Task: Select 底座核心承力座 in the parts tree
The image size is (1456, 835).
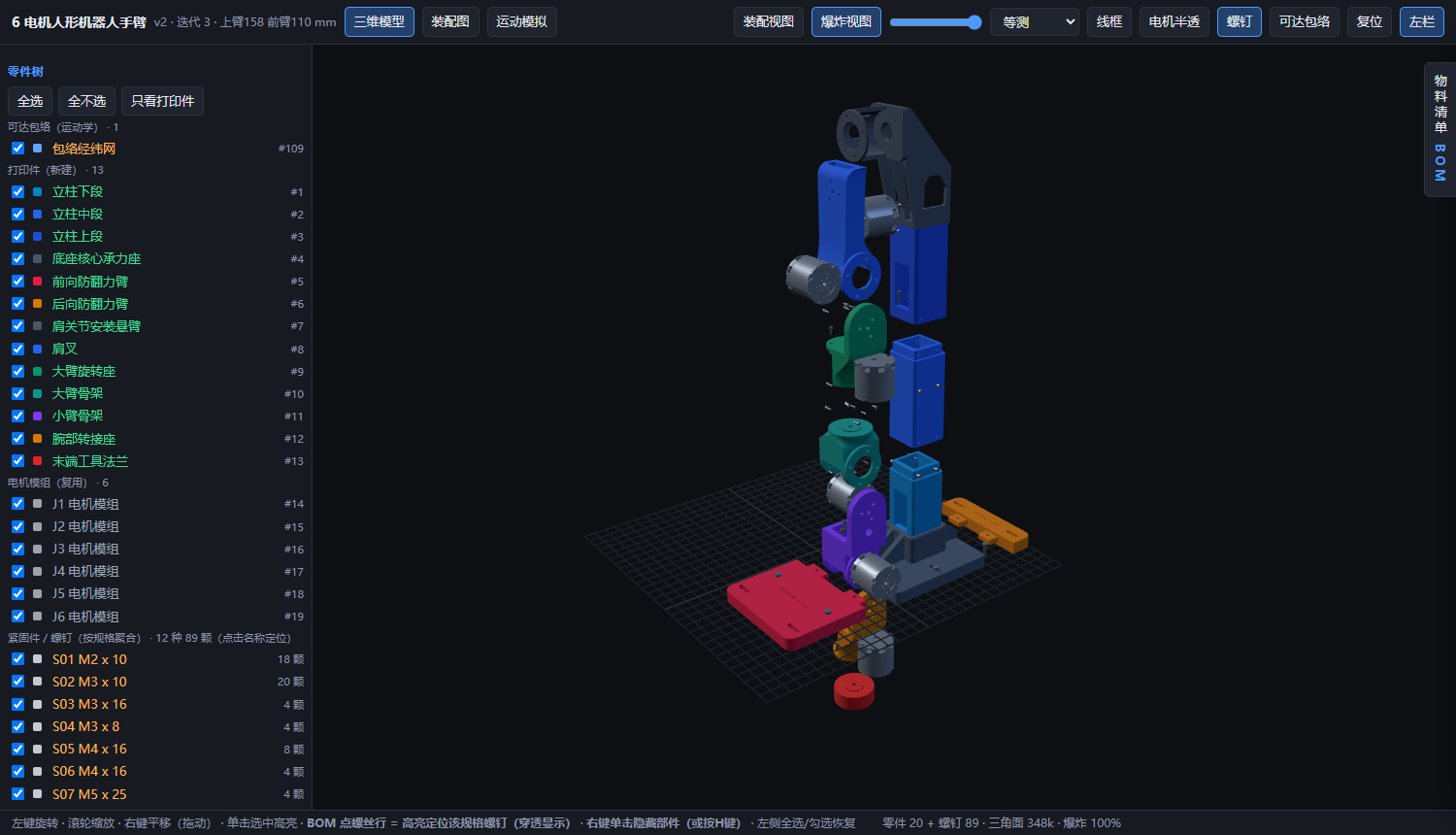Action: coord(96,259)
